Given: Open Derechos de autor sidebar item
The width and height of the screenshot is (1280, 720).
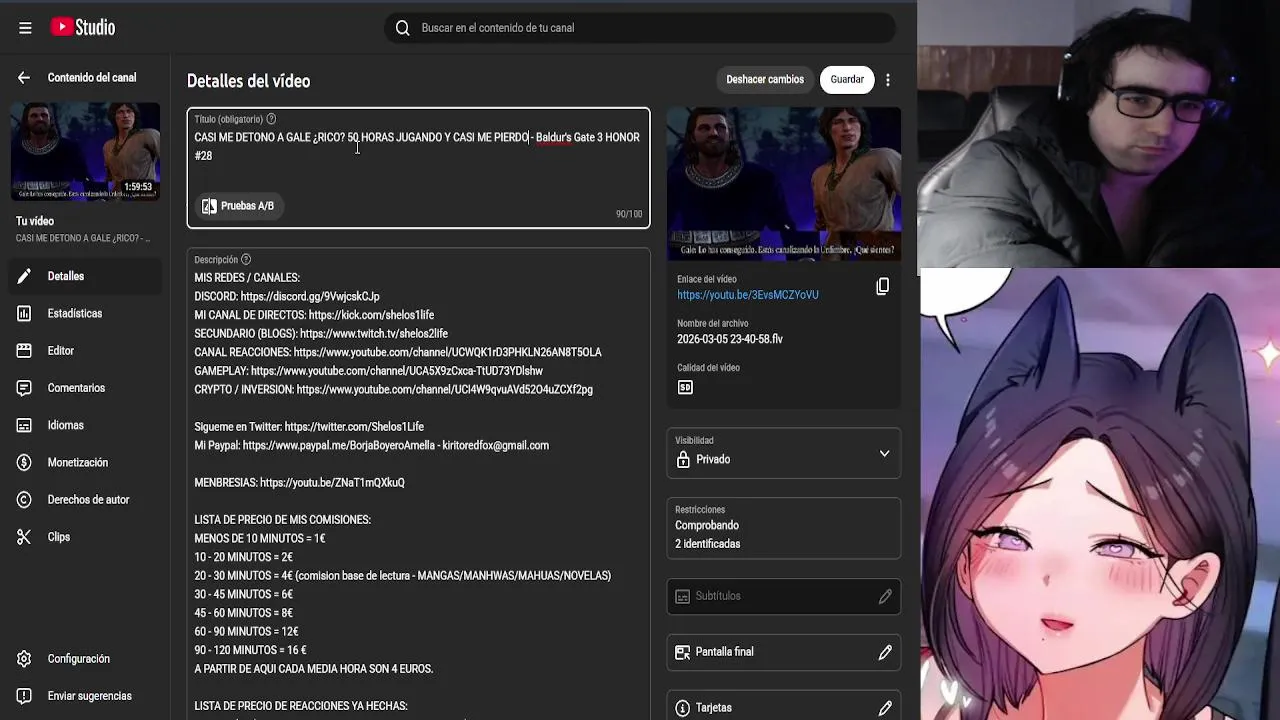Looking at the screenshot, I should [85, 500].
